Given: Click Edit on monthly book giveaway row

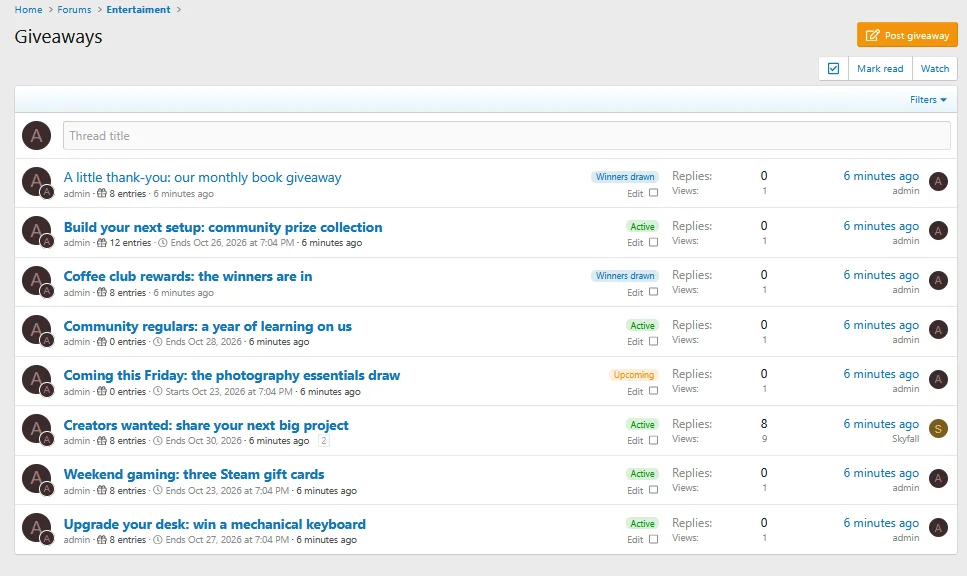Looking at the screenshot, I should click(635, 194).
